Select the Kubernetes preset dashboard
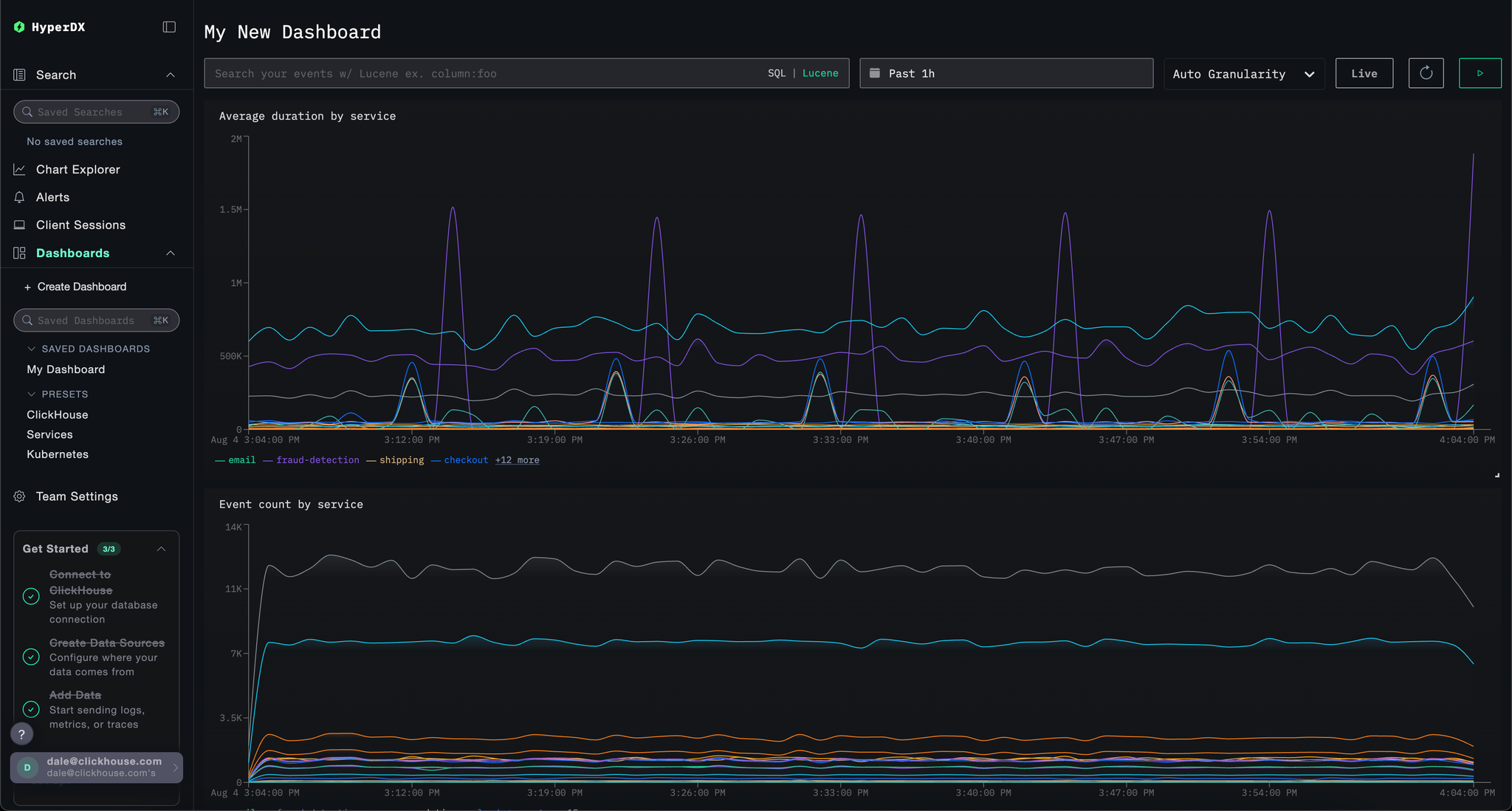This screenshot has height=811, width=1512. pos(57,454)
